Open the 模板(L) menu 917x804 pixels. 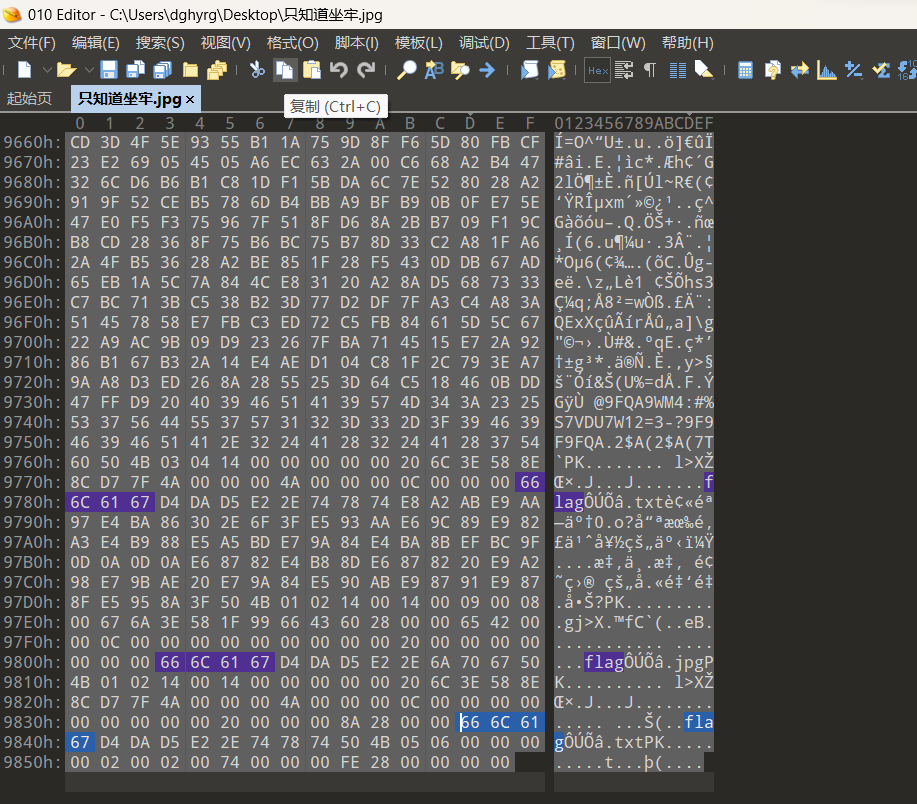(418, 43)
